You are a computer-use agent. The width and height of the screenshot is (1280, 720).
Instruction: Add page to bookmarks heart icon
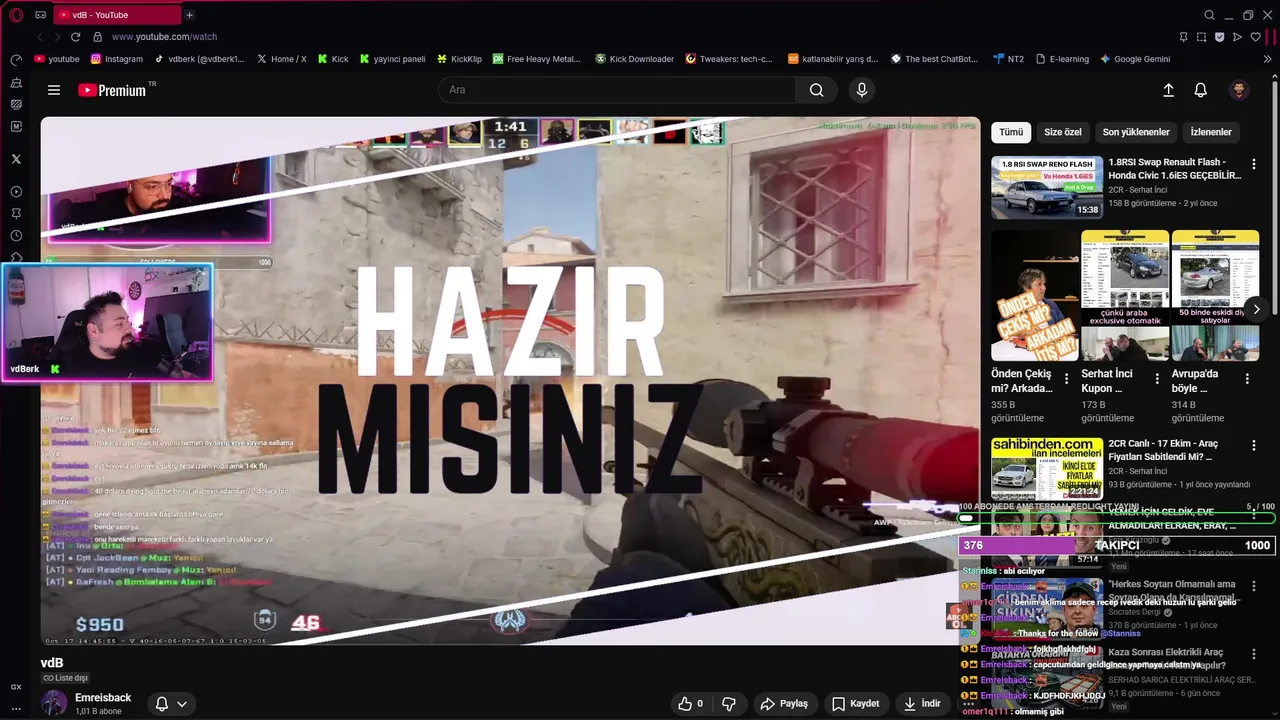[x=1255, y=37]
